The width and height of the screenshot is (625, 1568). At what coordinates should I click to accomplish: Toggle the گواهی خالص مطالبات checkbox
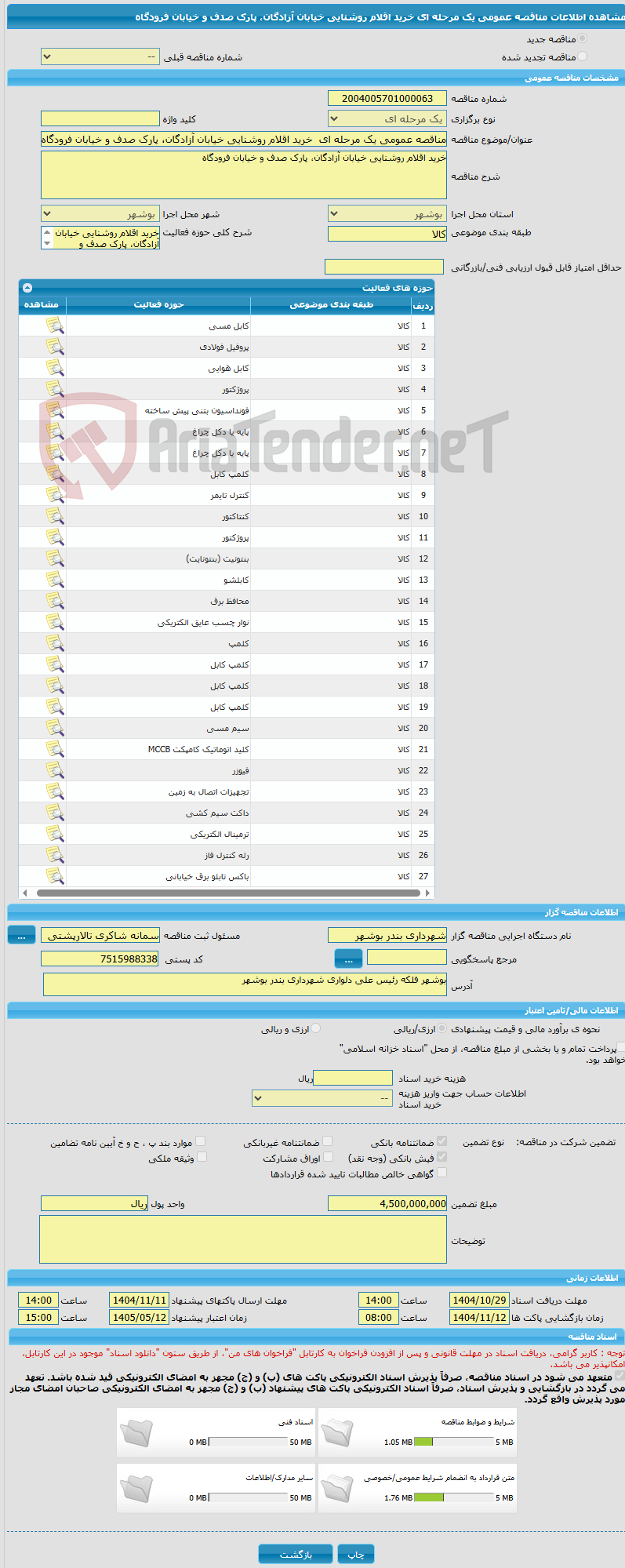(442, 1173)
